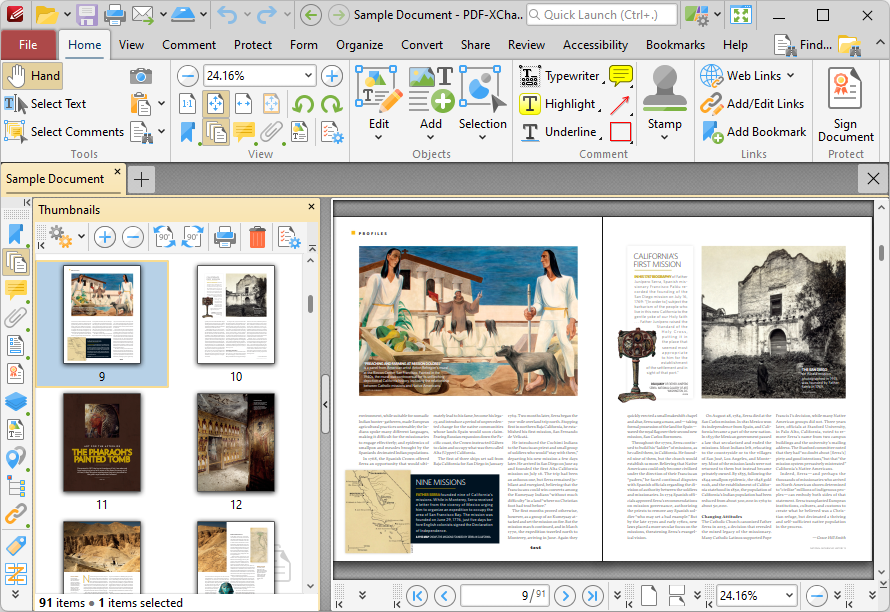Switch to the Convert ribbon tab
This screenshot has height=612, width=890.
(x=422, y=45)
